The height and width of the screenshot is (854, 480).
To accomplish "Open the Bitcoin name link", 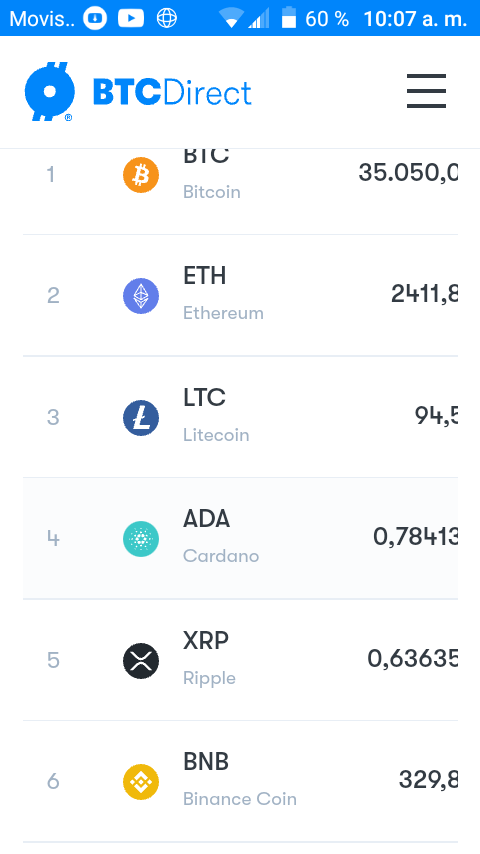I will (211, 192).
